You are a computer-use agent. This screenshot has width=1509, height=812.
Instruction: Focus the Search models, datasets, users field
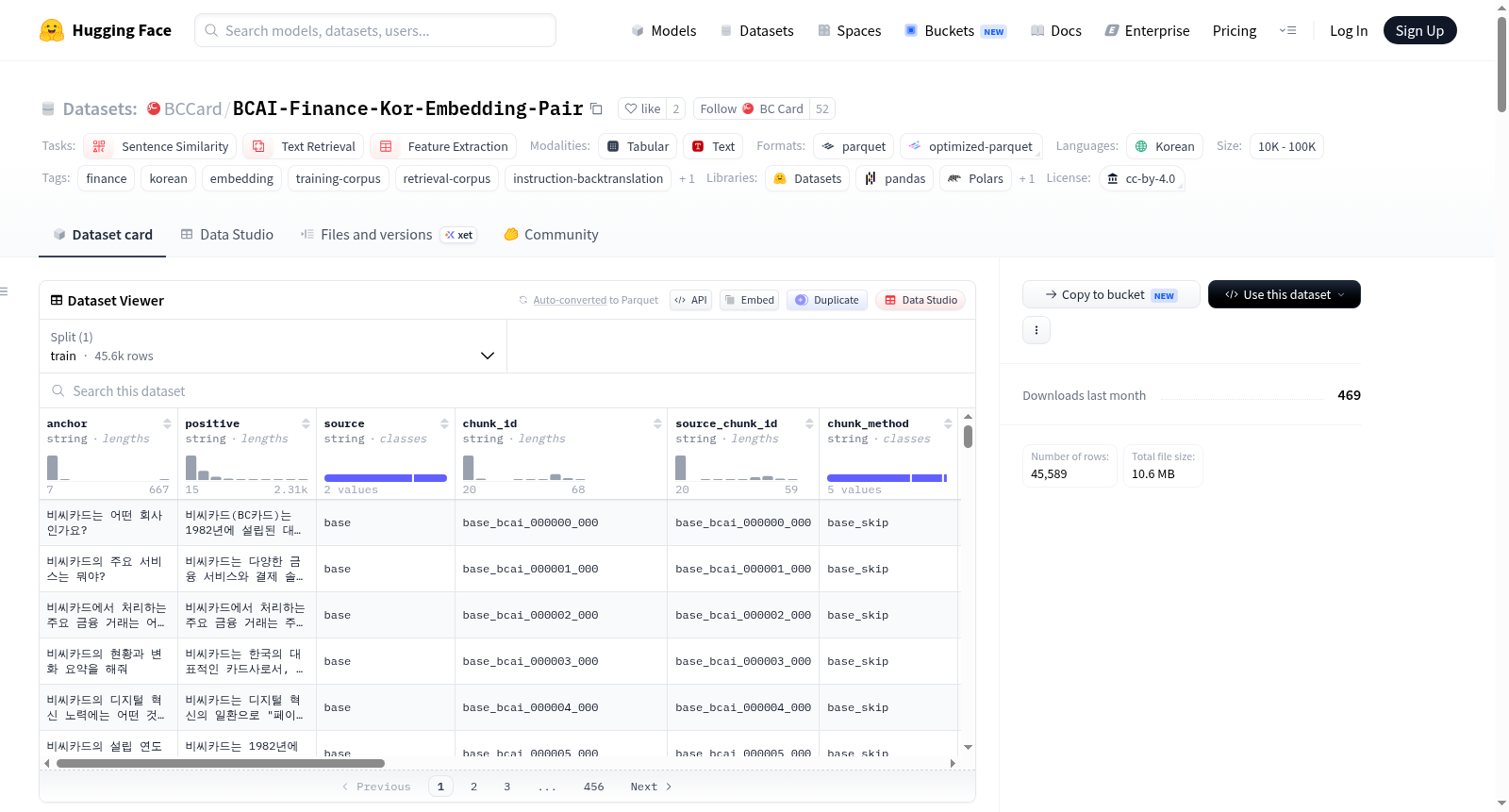click(x=375, y=30)
